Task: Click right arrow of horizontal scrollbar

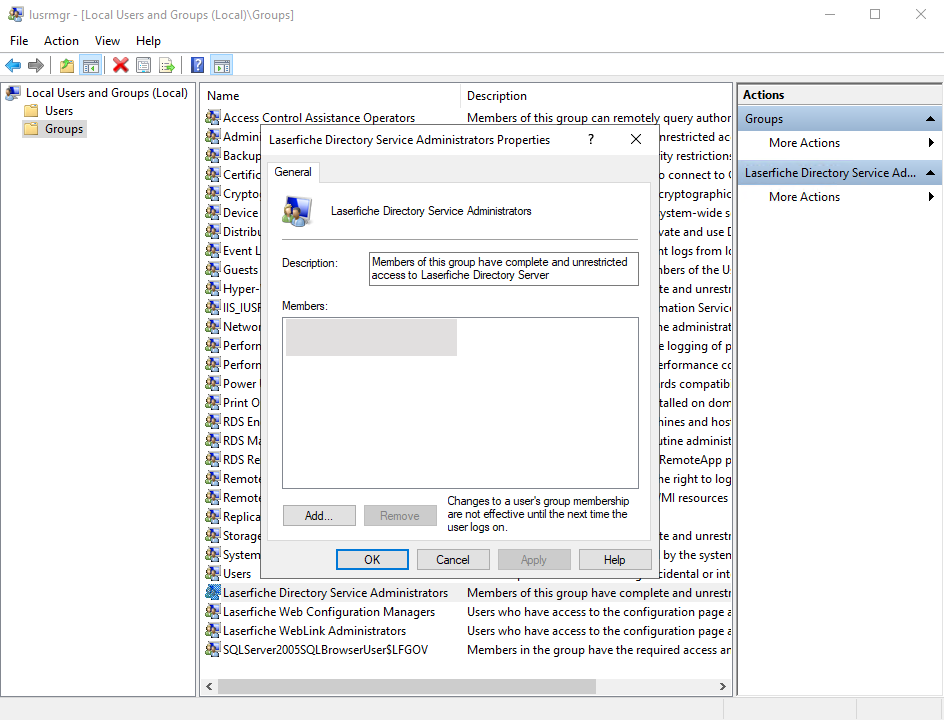Action: (722, 686)
